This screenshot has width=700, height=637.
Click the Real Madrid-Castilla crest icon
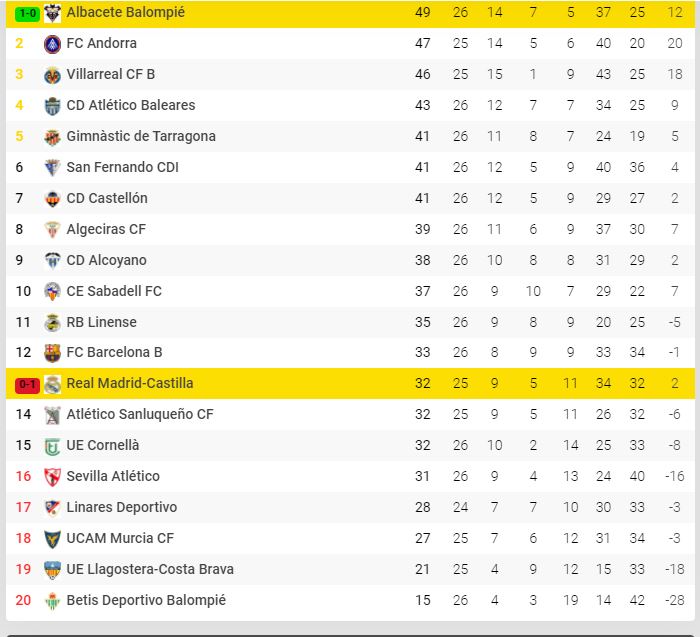53,384
